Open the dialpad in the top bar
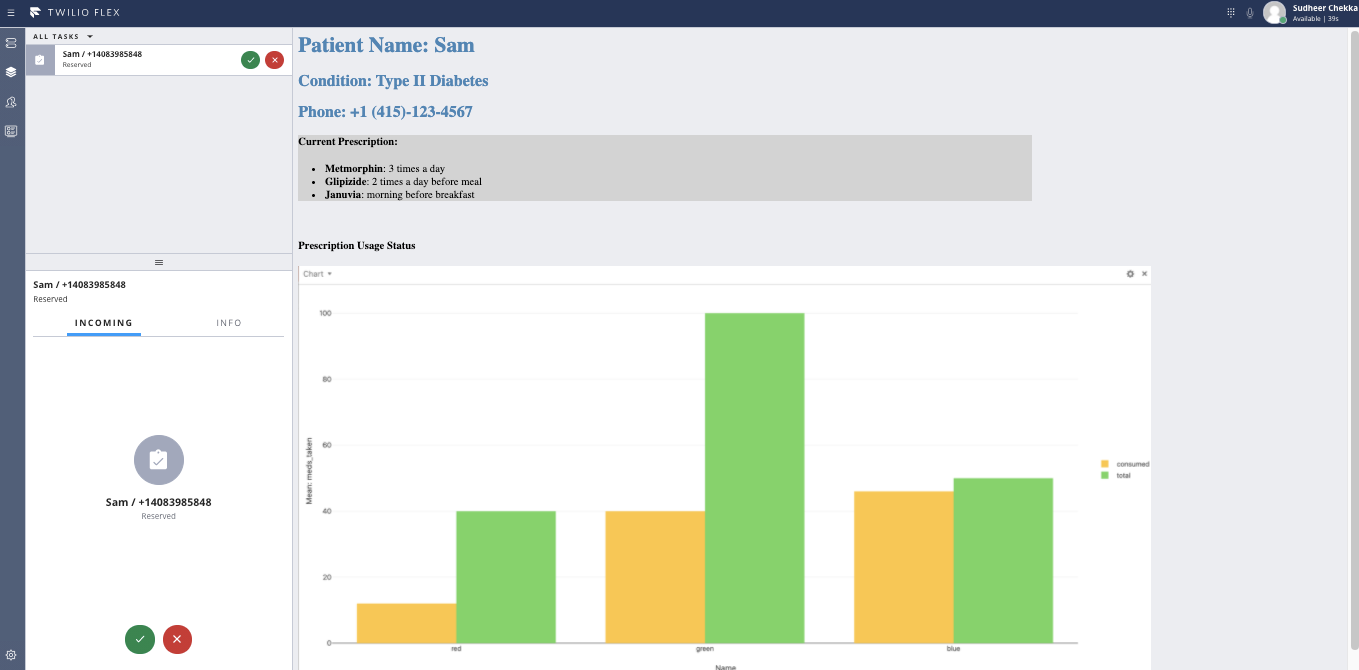 (1231, 13)
